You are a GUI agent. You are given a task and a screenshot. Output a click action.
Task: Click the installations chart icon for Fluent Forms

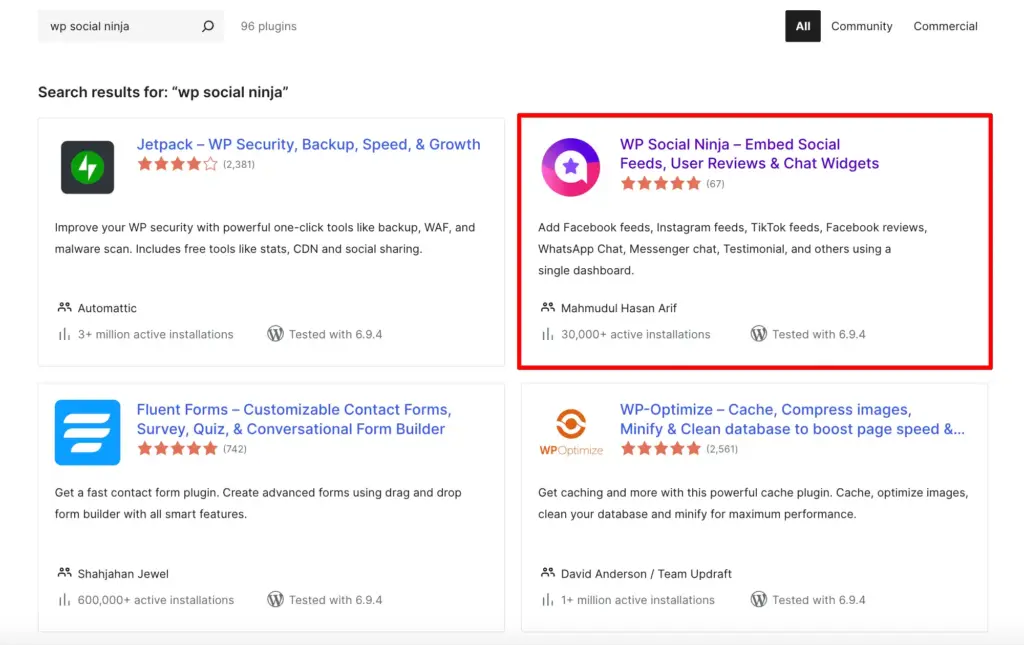[x=64, y=599]
